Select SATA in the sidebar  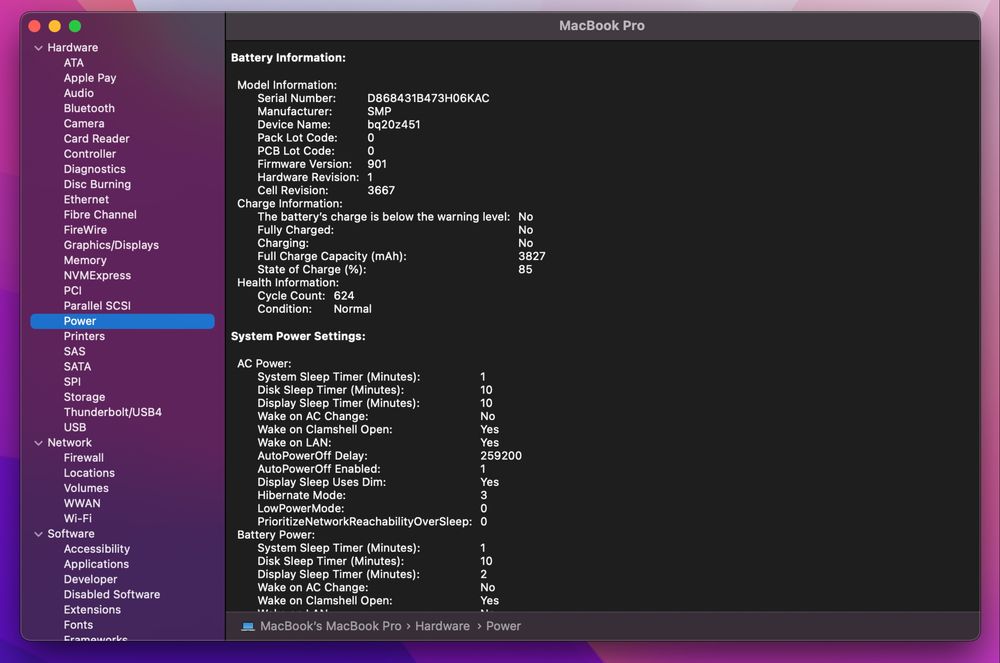coord(77,367)
